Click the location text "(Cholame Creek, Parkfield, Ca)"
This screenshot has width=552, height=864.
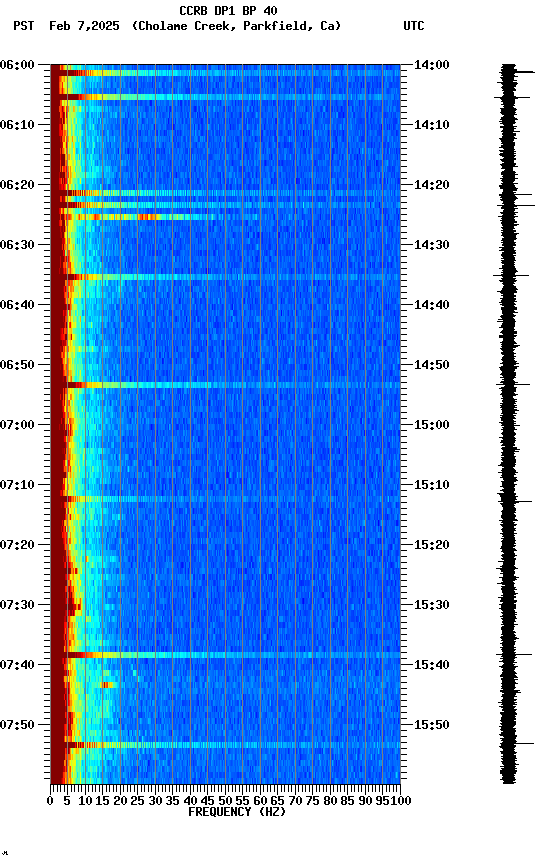click(x=236, y=26)
